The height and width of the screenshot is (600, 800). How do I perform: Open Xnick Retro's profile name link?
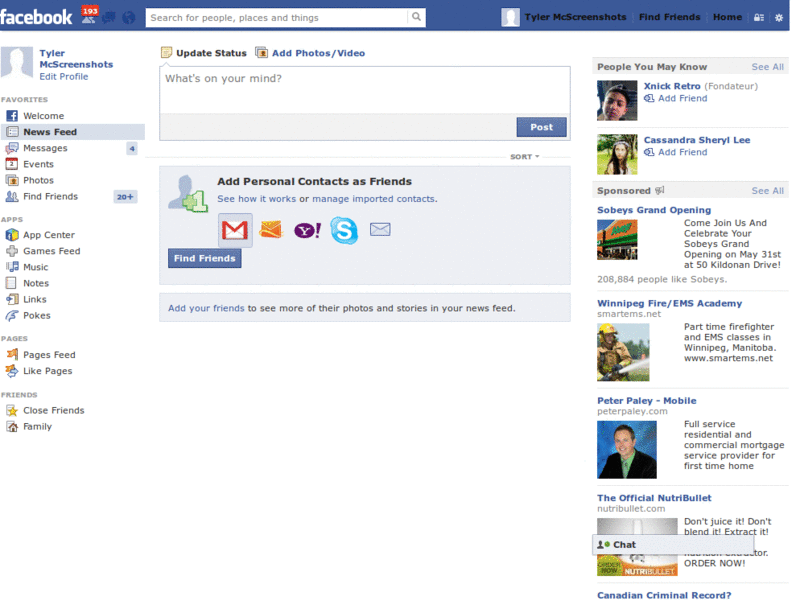672,86
